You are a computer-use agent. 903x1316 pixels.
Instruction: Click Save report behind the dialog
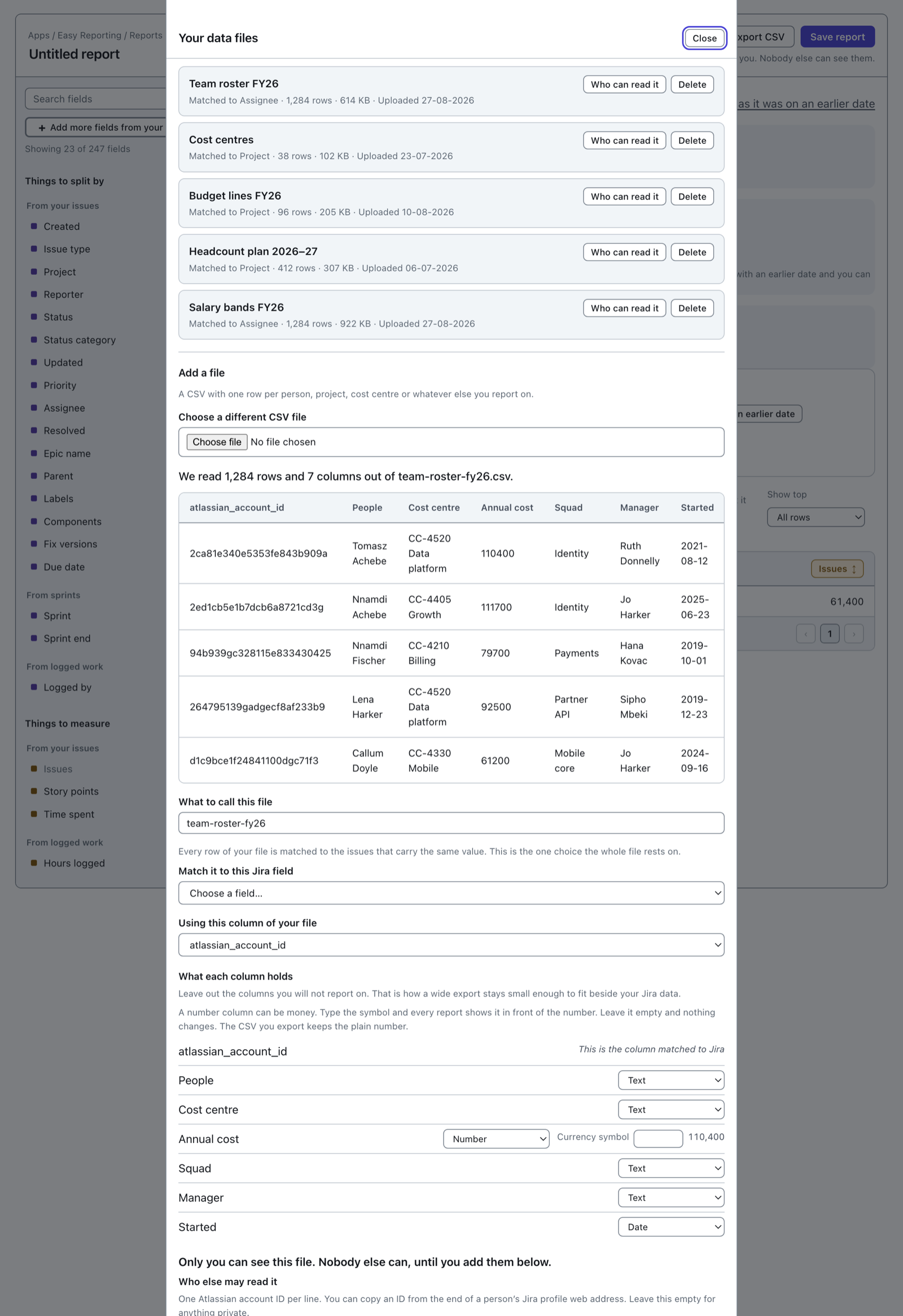[x=838, y=37]
